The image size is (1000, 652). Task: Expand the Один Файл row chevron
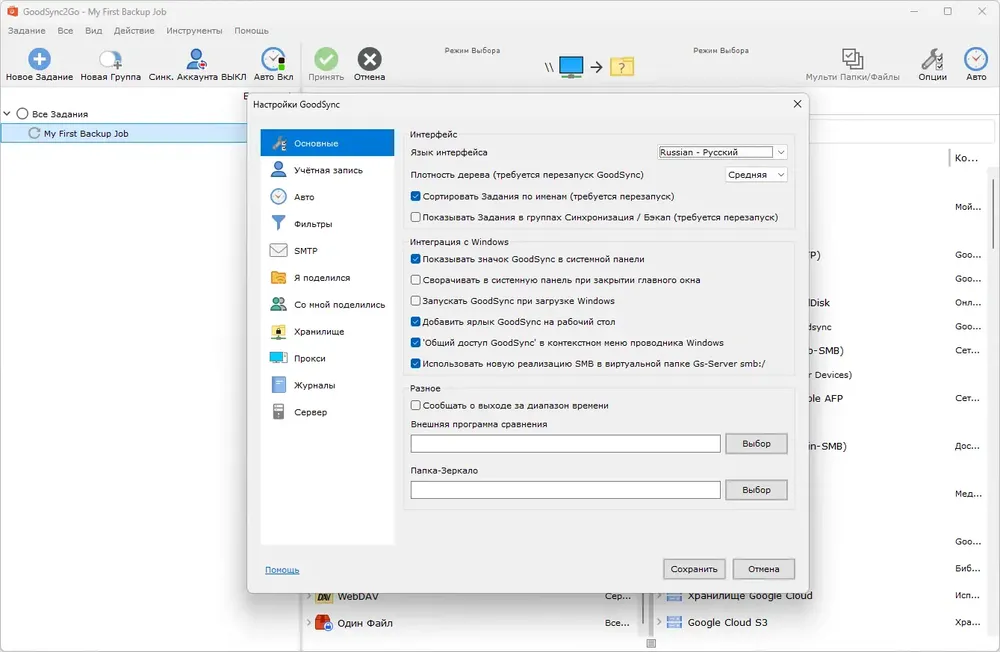pyautogui.click(x=309, y=623)
